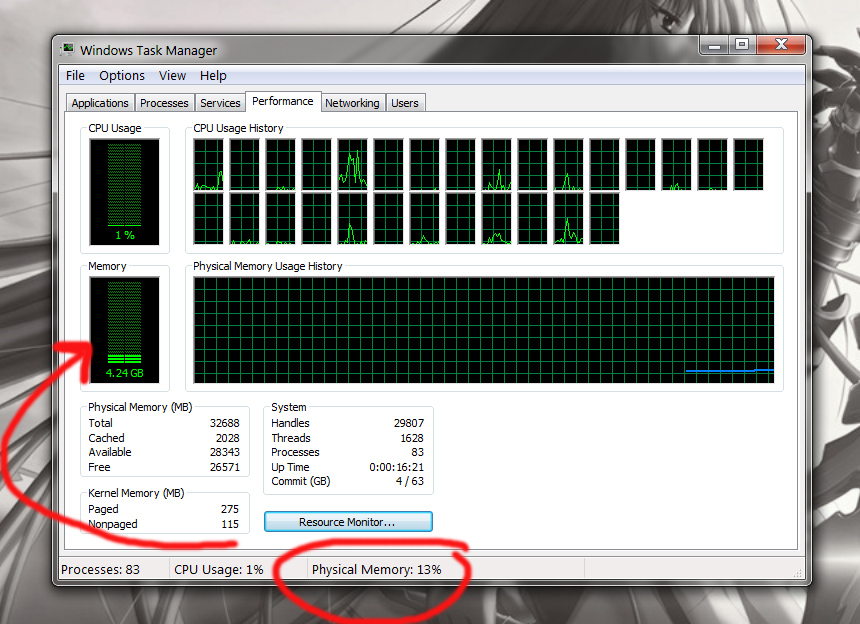The width and height of the screenshot is (860, 624).
Task: Click 'CPU Usage: 1%' in the status bar
Action: pos(219,570)
